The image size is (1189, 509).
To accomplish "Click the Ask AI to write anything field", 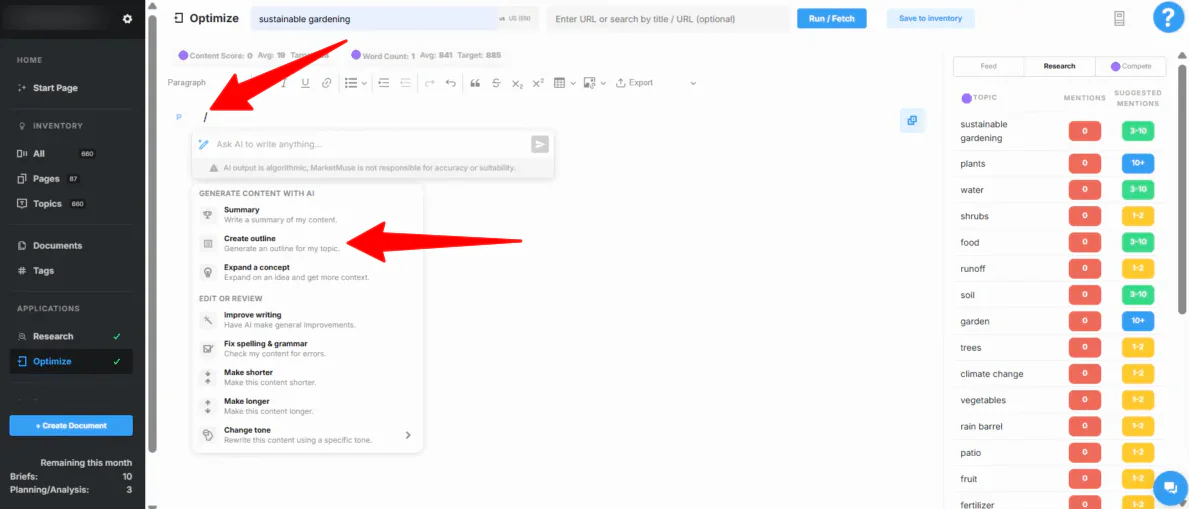I will click(x=372, y=144).
